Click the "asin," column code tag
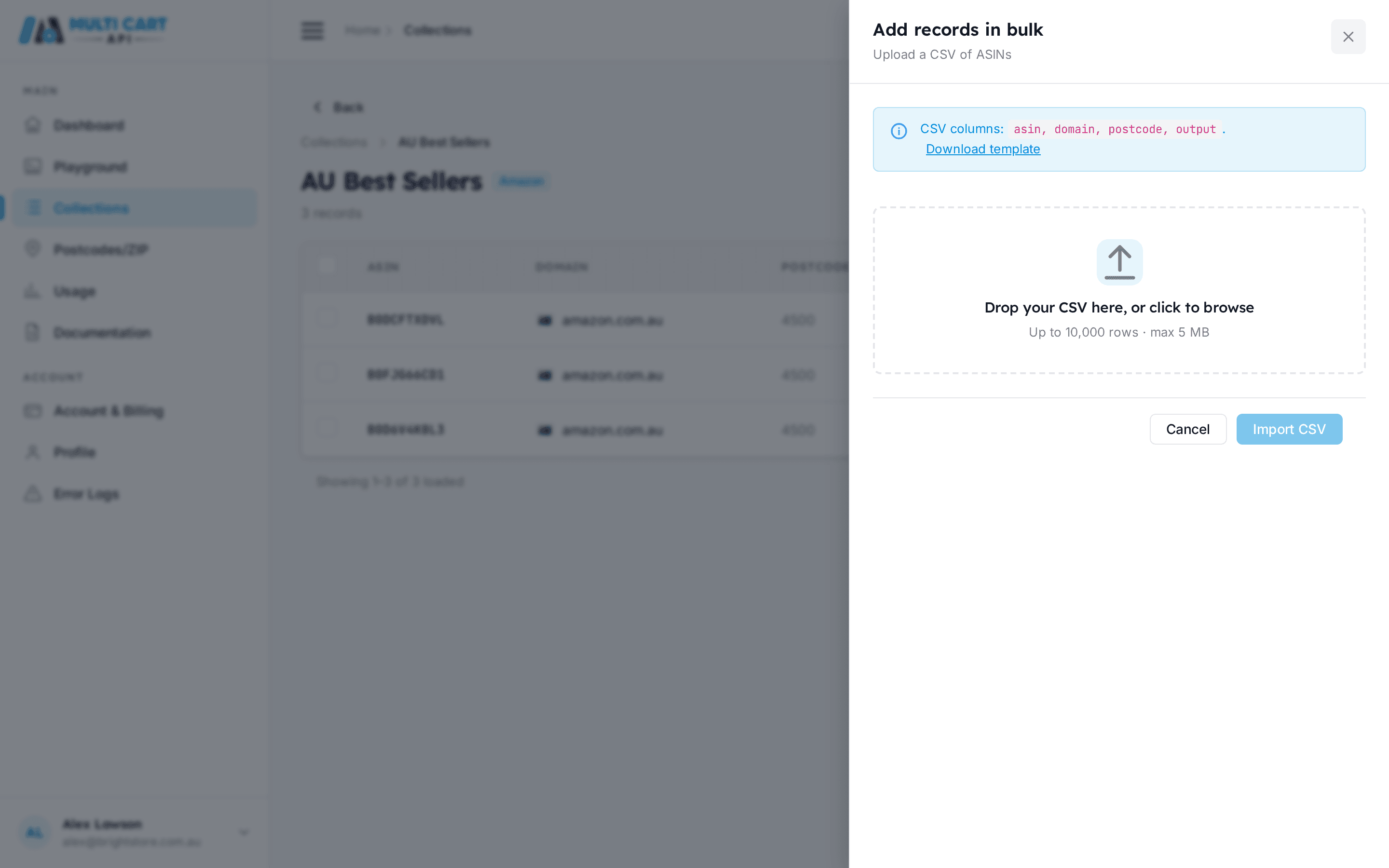Image resolution: width=1389 pixels, height=868 pixels. (1030, 129)
